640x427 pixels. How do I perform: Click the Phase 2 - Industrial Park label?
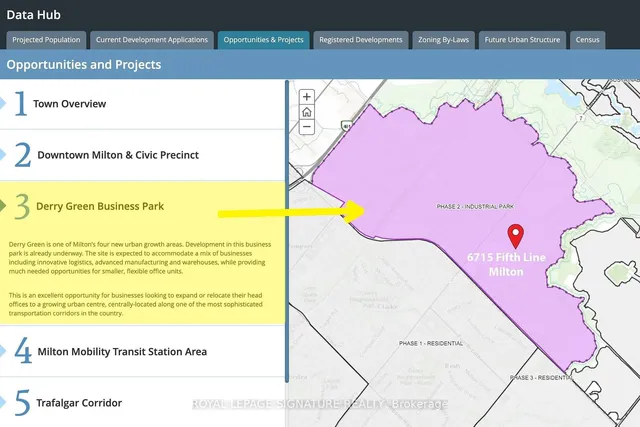click(475, 206)
